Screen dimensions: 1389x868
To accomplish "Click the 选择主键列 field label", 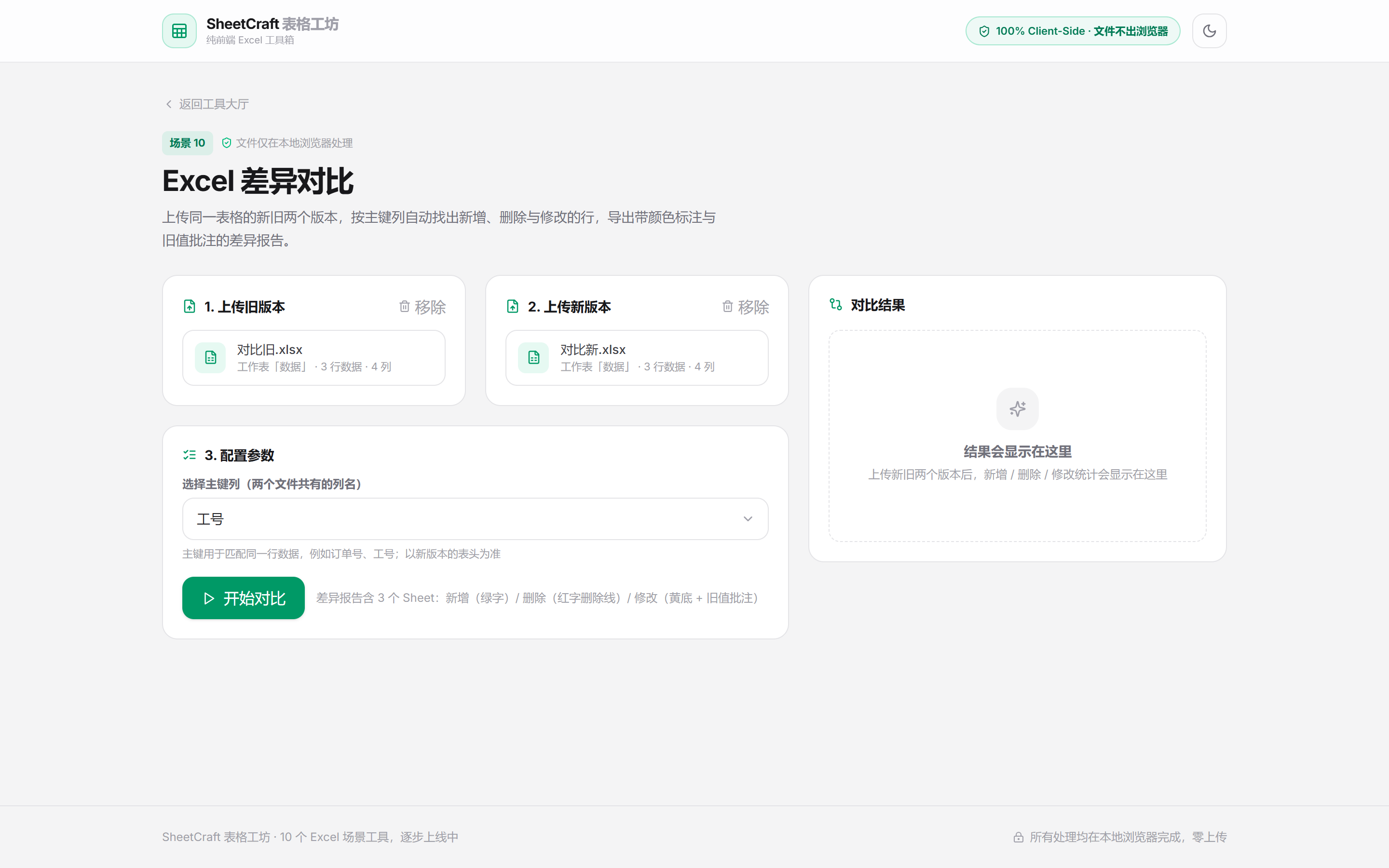I will pos(272,485).
